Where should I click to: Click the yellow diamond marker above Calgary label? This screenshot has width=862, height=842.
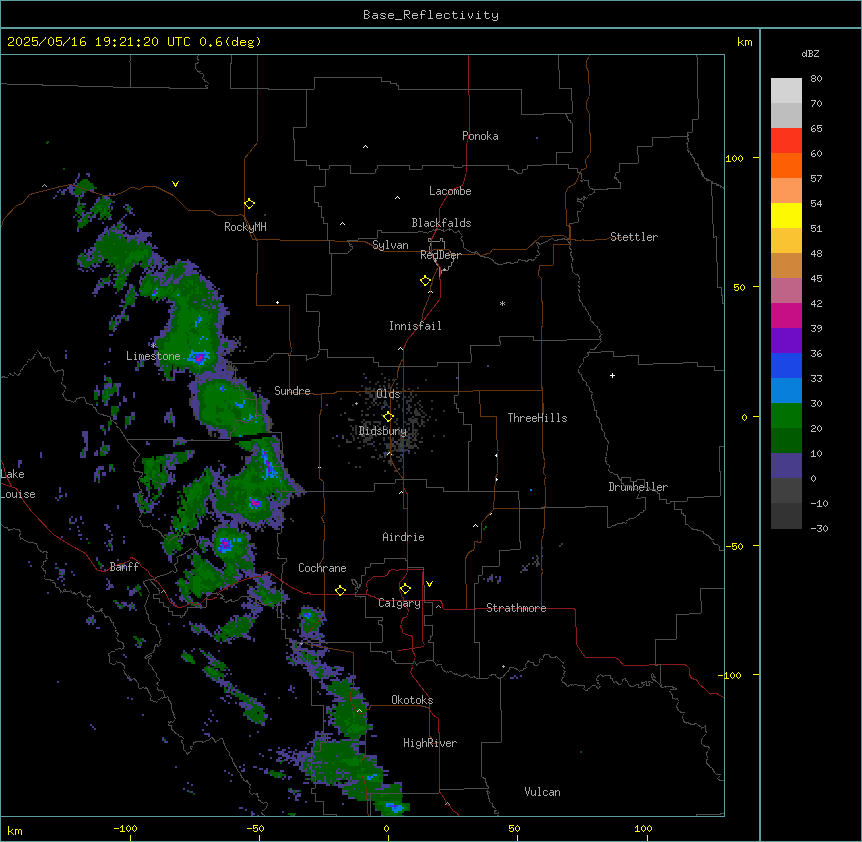pyautogui.click(x=405, y=589)
